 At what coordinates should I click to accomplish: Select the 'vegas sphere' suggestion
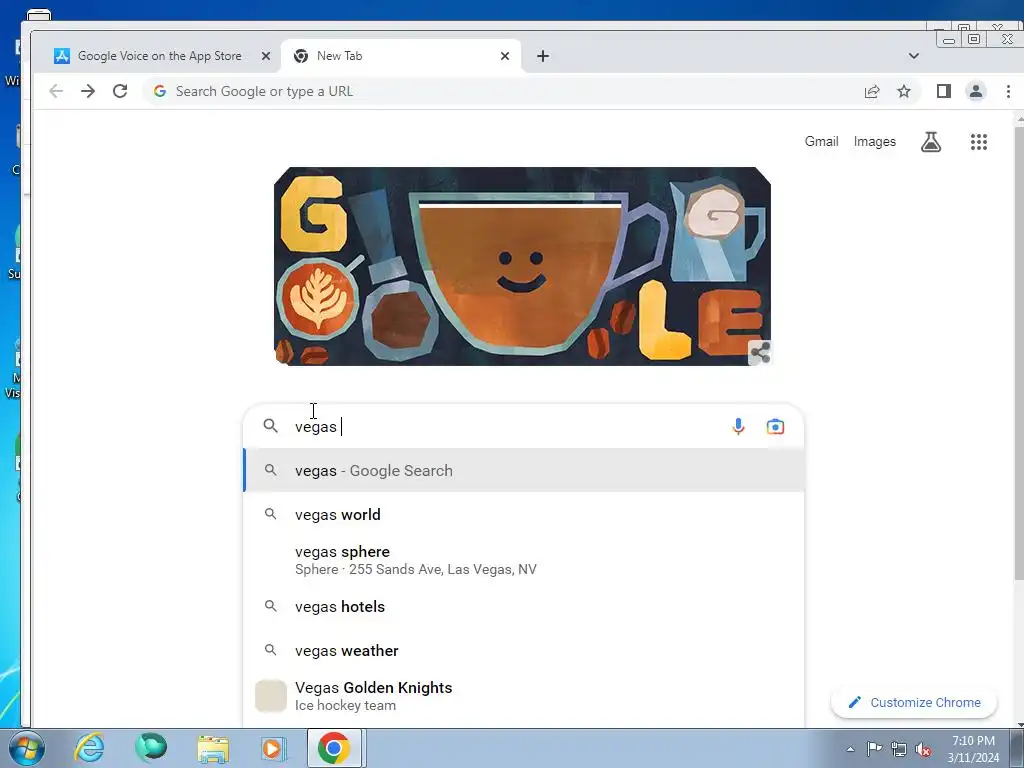(524, 560)
